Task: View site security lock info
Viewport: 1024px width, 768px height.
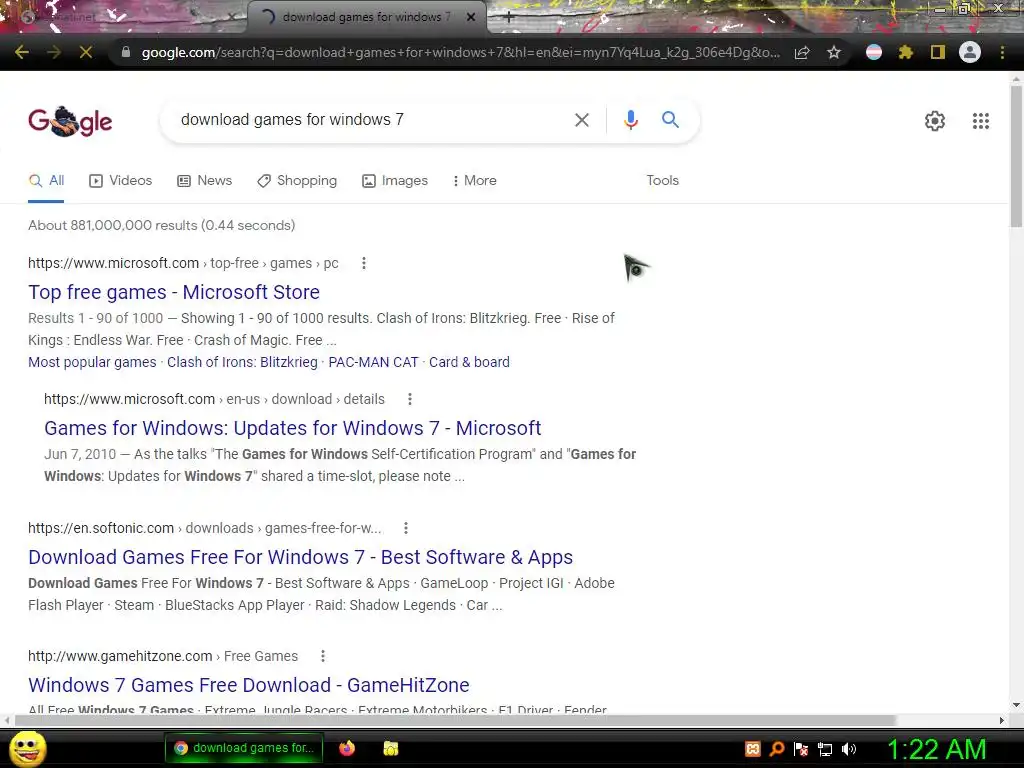Action: [x=126, y=52]
